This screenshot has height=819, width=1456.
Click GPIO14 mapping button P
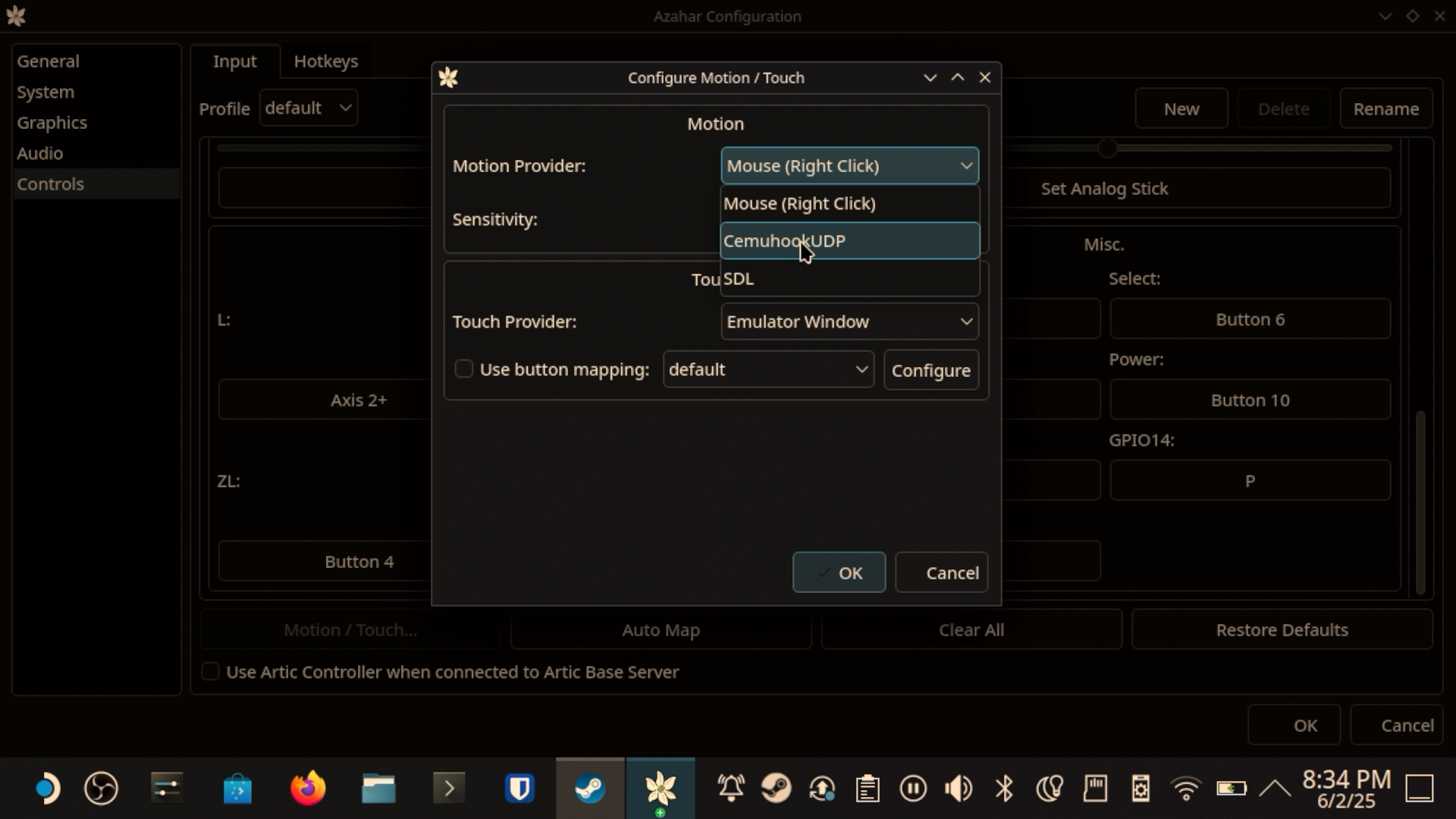(x=1250, y=481)
